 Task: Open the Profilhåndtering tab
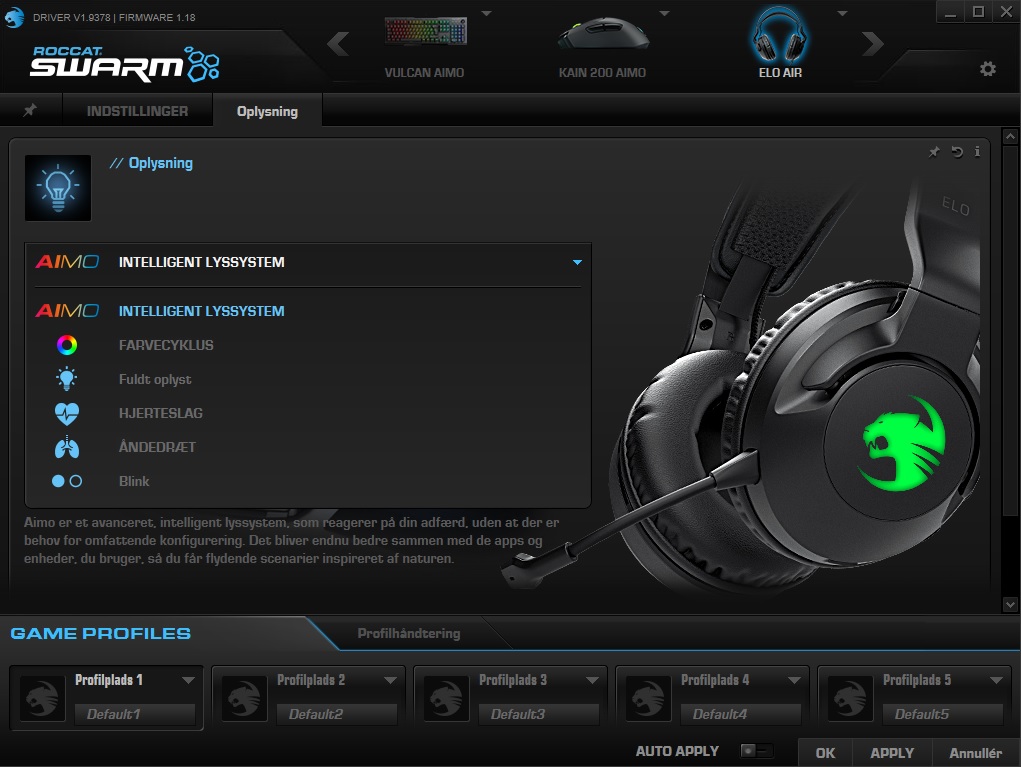click(x=409, y=633)
